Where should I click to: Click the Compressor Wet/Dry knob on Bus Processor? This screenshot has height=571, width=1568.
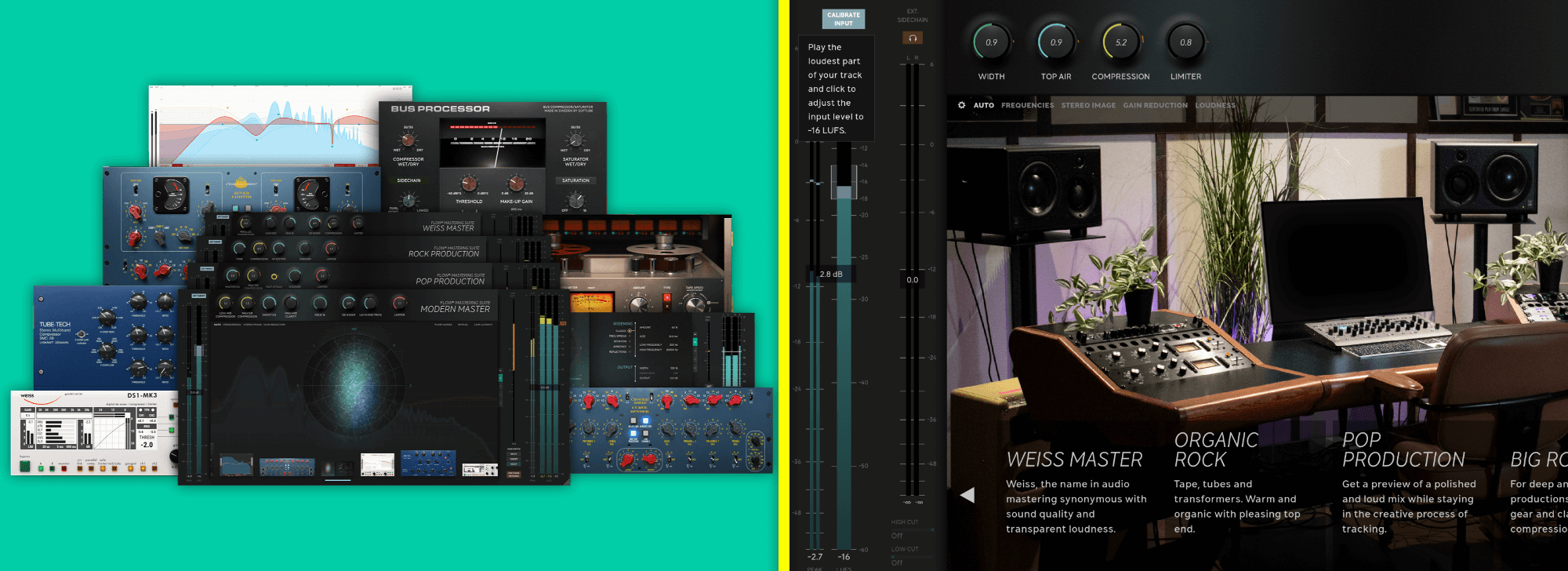pos(408,140)
